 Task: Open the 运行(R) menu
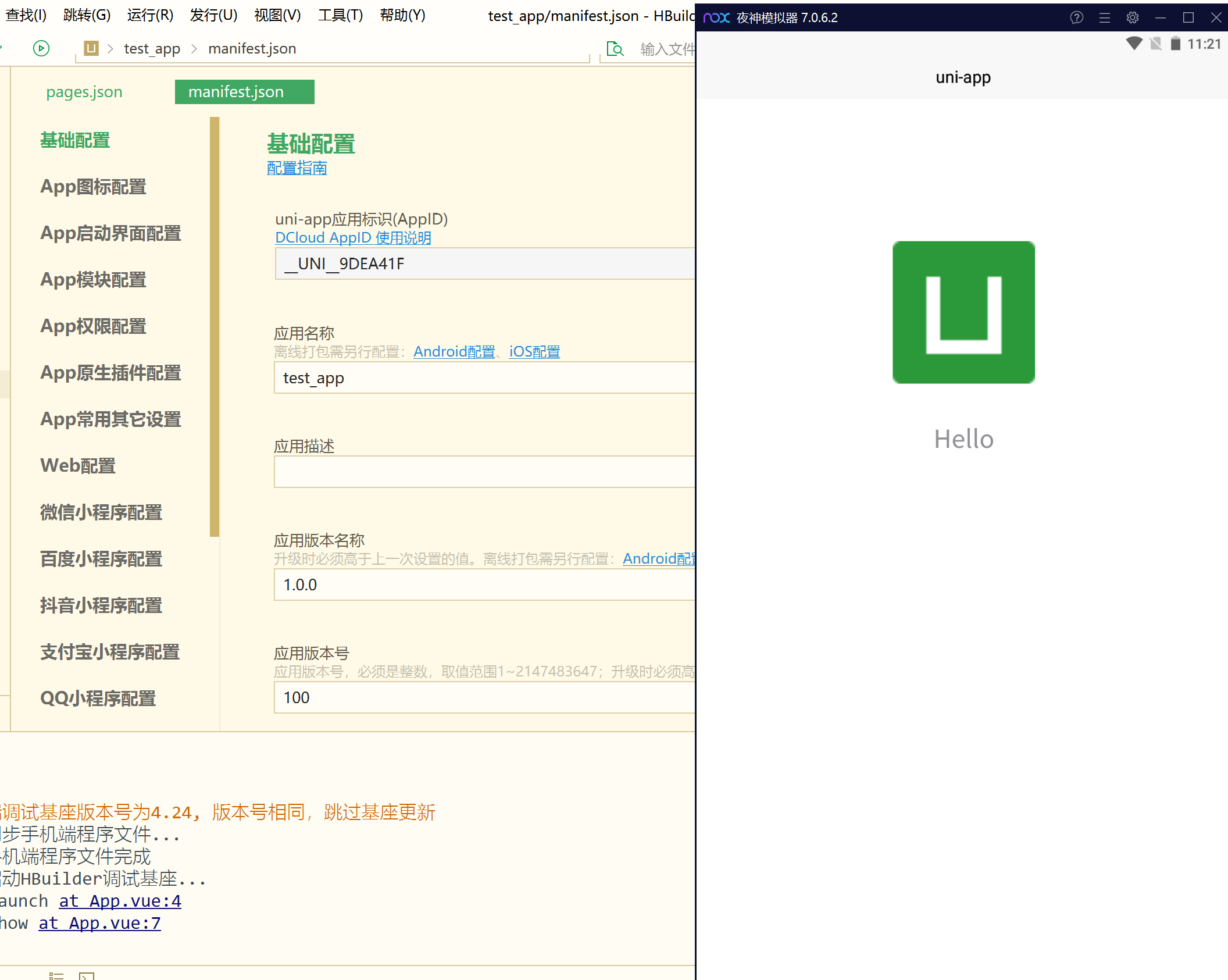point(150,15)
